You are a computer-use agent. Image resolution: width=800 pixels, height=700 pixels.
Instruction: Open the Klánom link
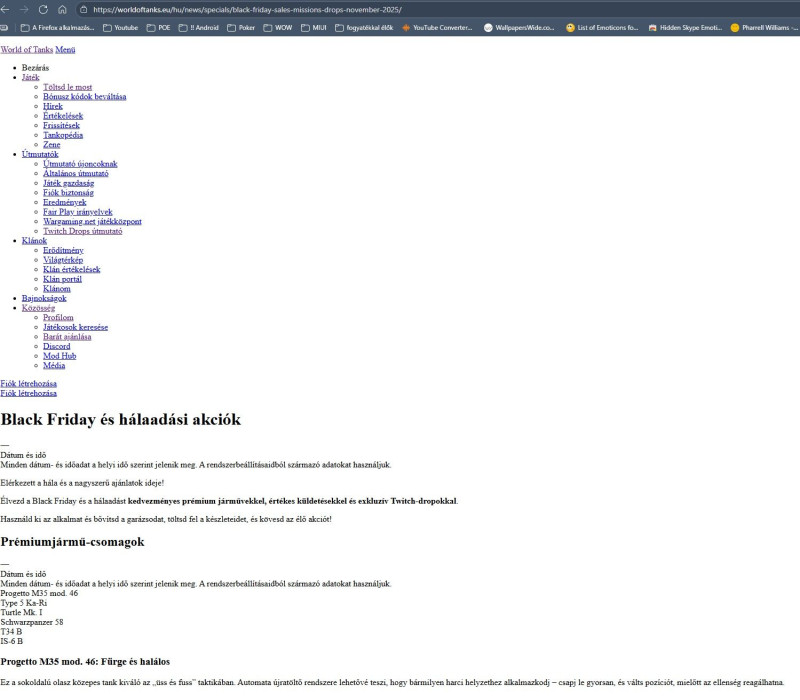[x=57, y=288]
